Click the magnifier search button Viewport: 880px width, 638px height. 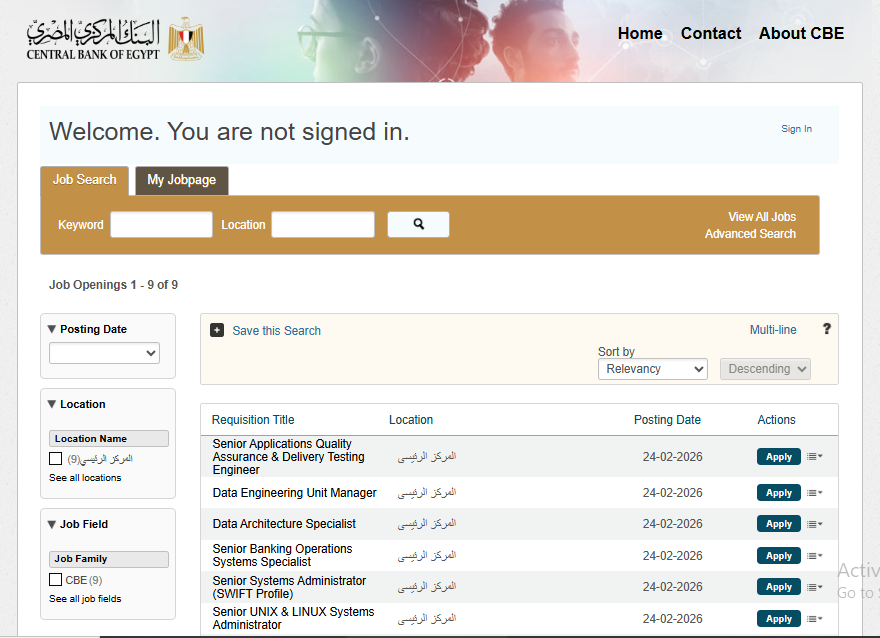click(x=418, y=225)
